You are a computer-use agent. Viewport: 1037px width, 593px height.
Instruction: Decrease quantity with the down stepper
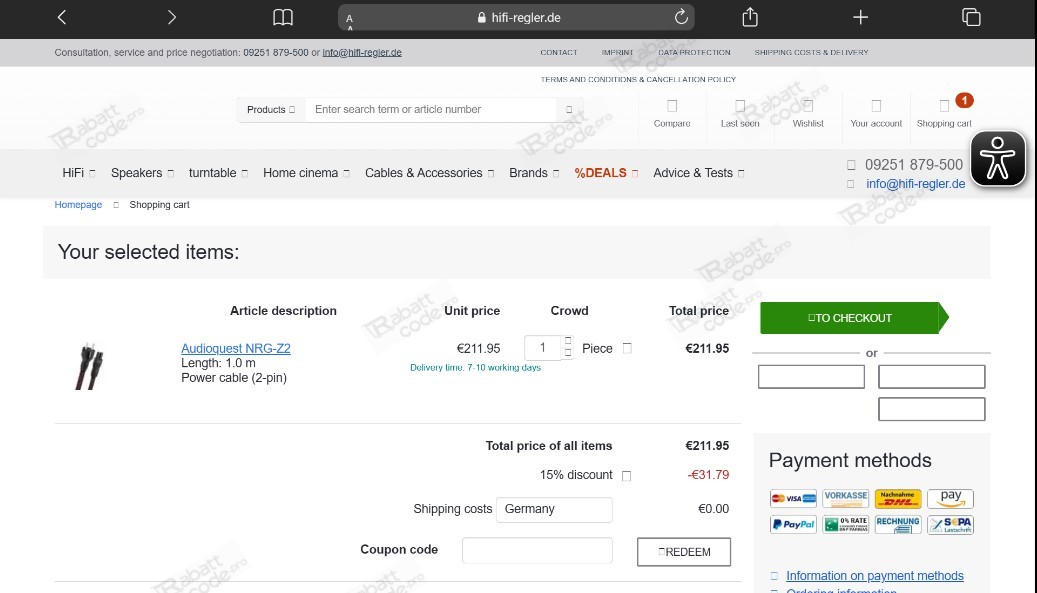(x=568, y=354)
